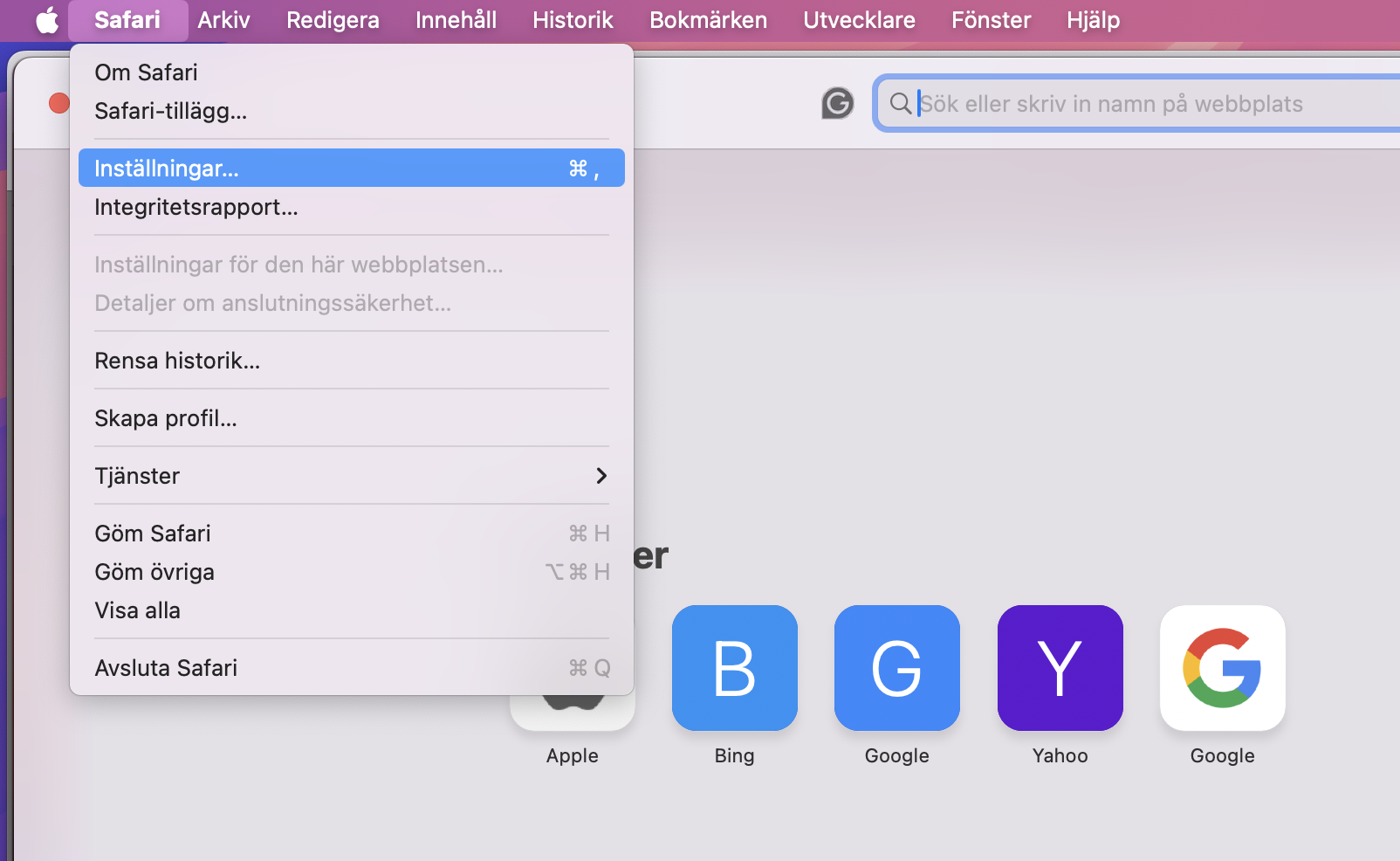Click the Yahoo label under favorites

pyautogui.click(x=1060, y=755)
